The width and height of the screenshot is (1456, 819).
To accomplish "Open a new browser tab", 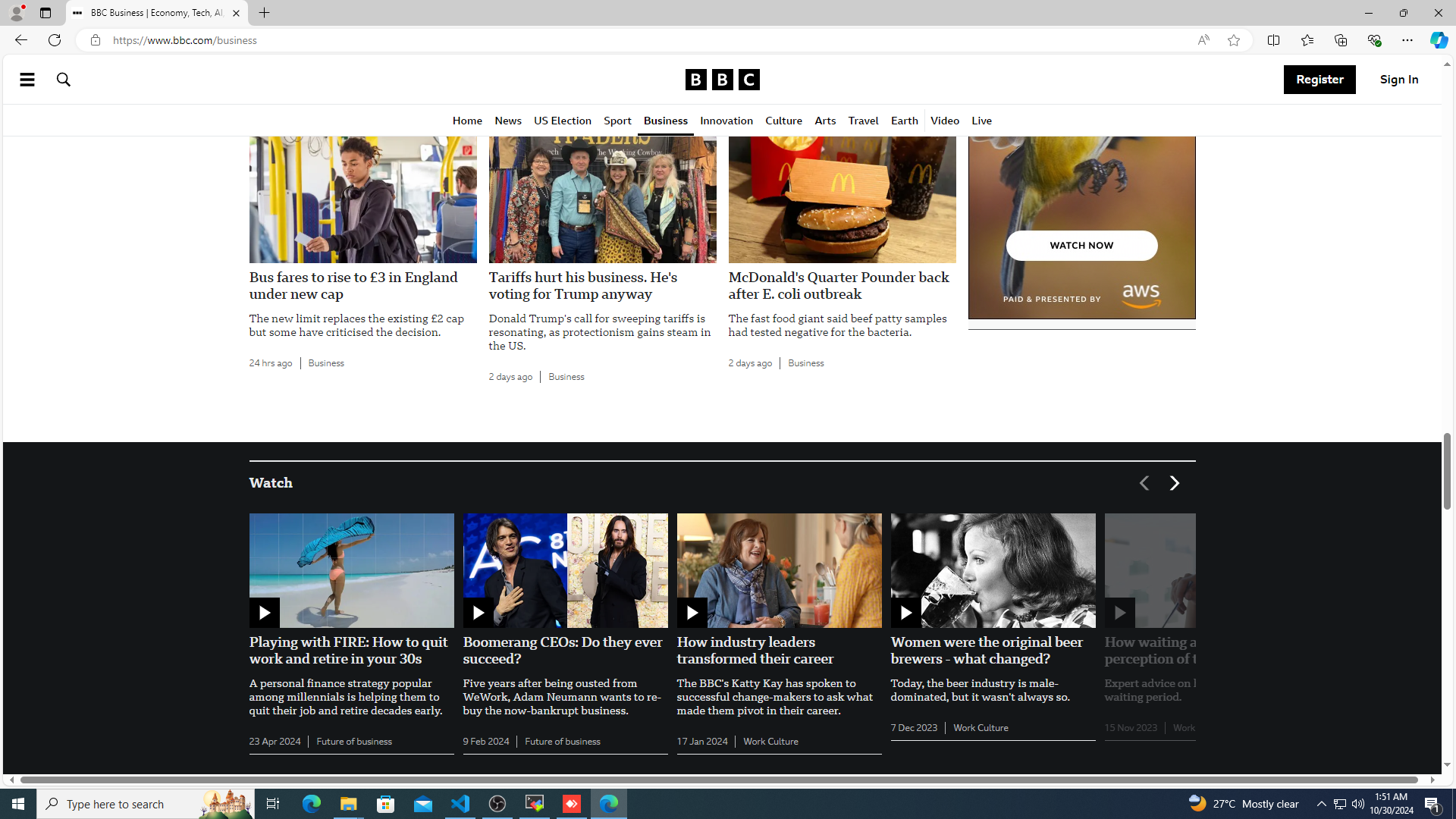I will click(x=264, y=13).
